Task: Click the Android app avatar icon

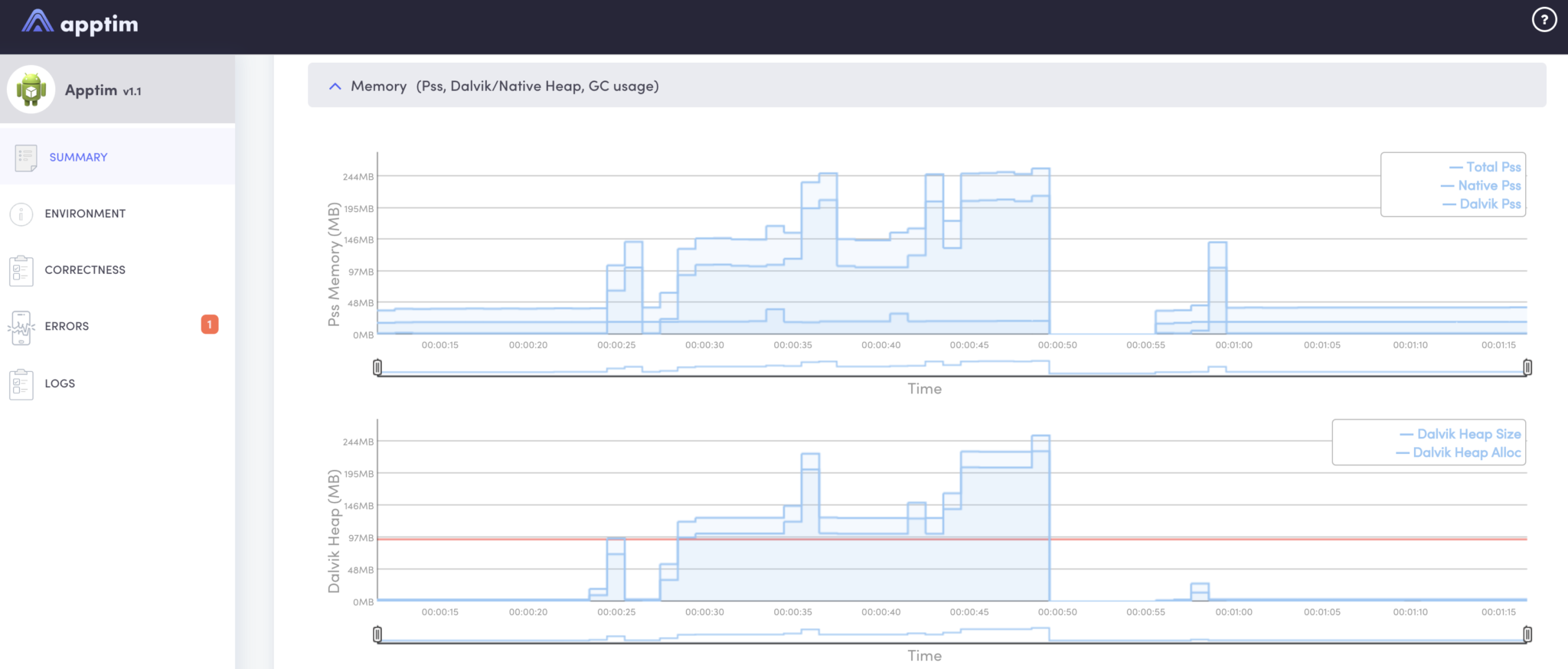Action: tap(31, 90)
